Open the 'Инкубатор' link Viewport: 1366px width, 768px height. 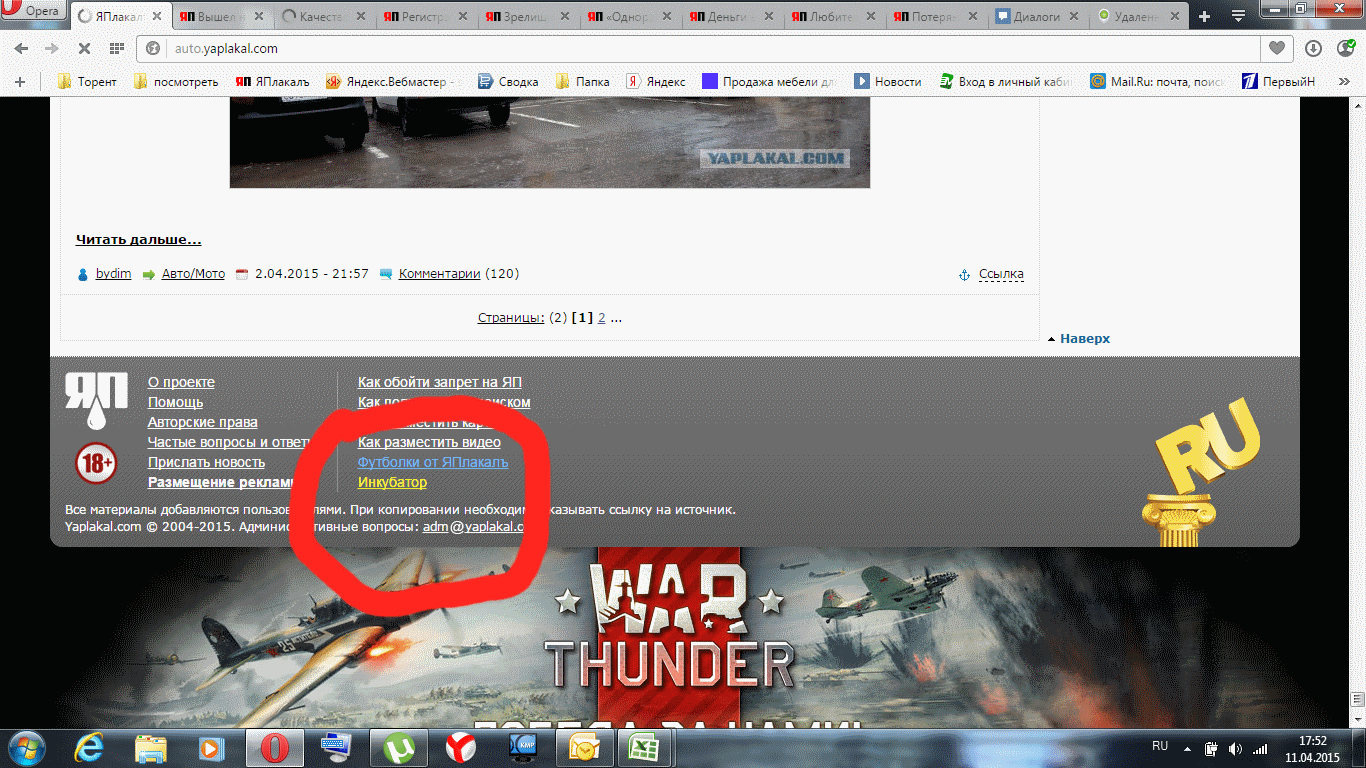(392, 482)
